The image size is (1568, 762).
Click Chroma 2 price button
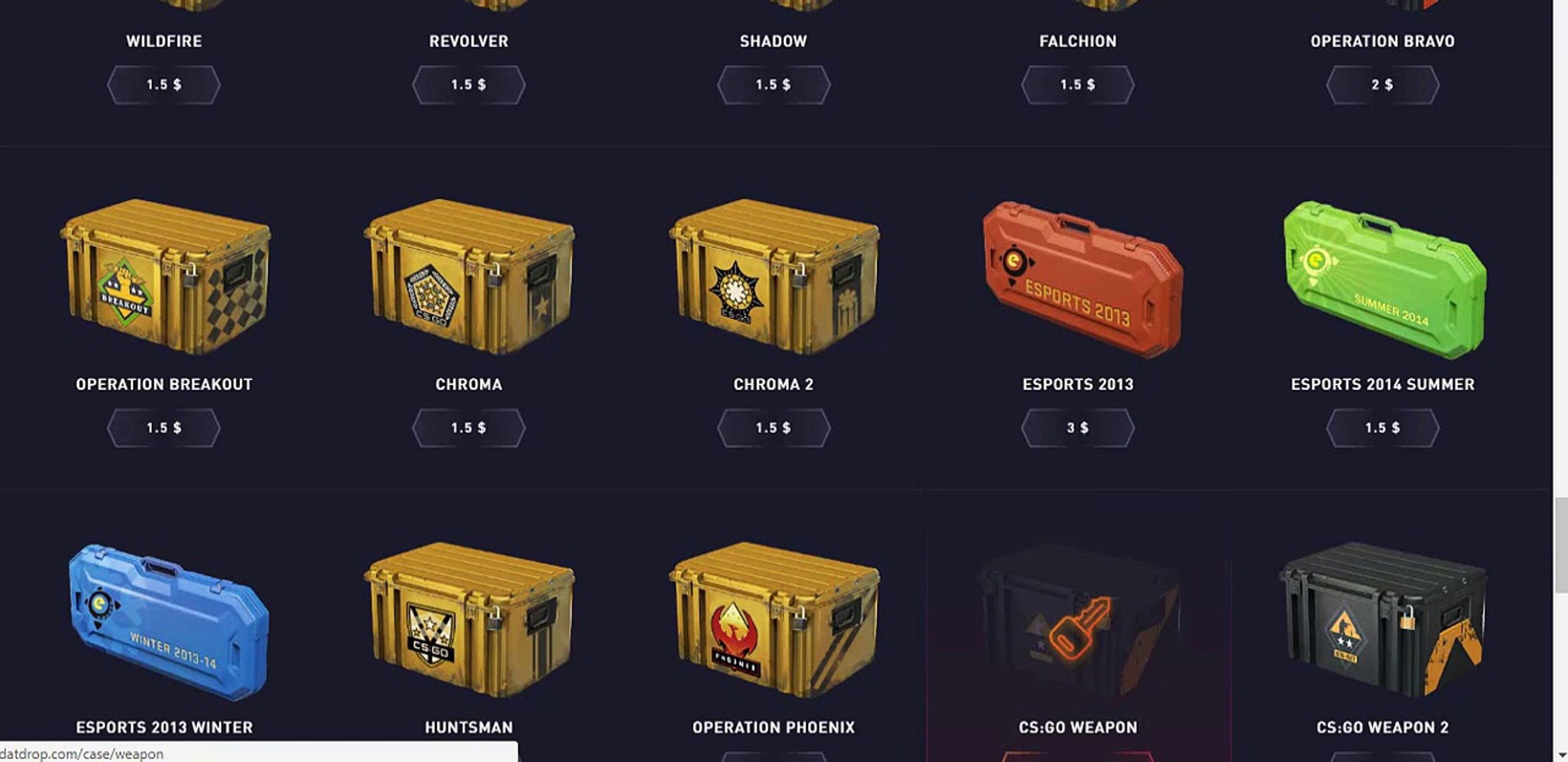[773, 428]
